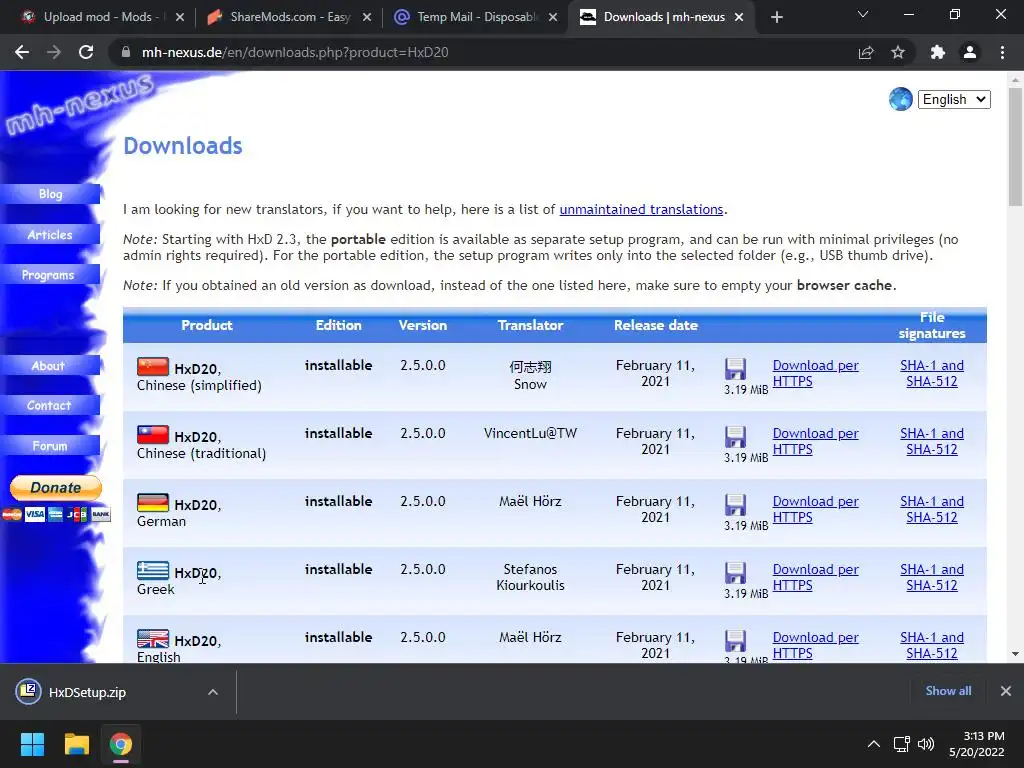Open the Programs sidebar menu item
The image size is (1024, 768).
(50, 275)
